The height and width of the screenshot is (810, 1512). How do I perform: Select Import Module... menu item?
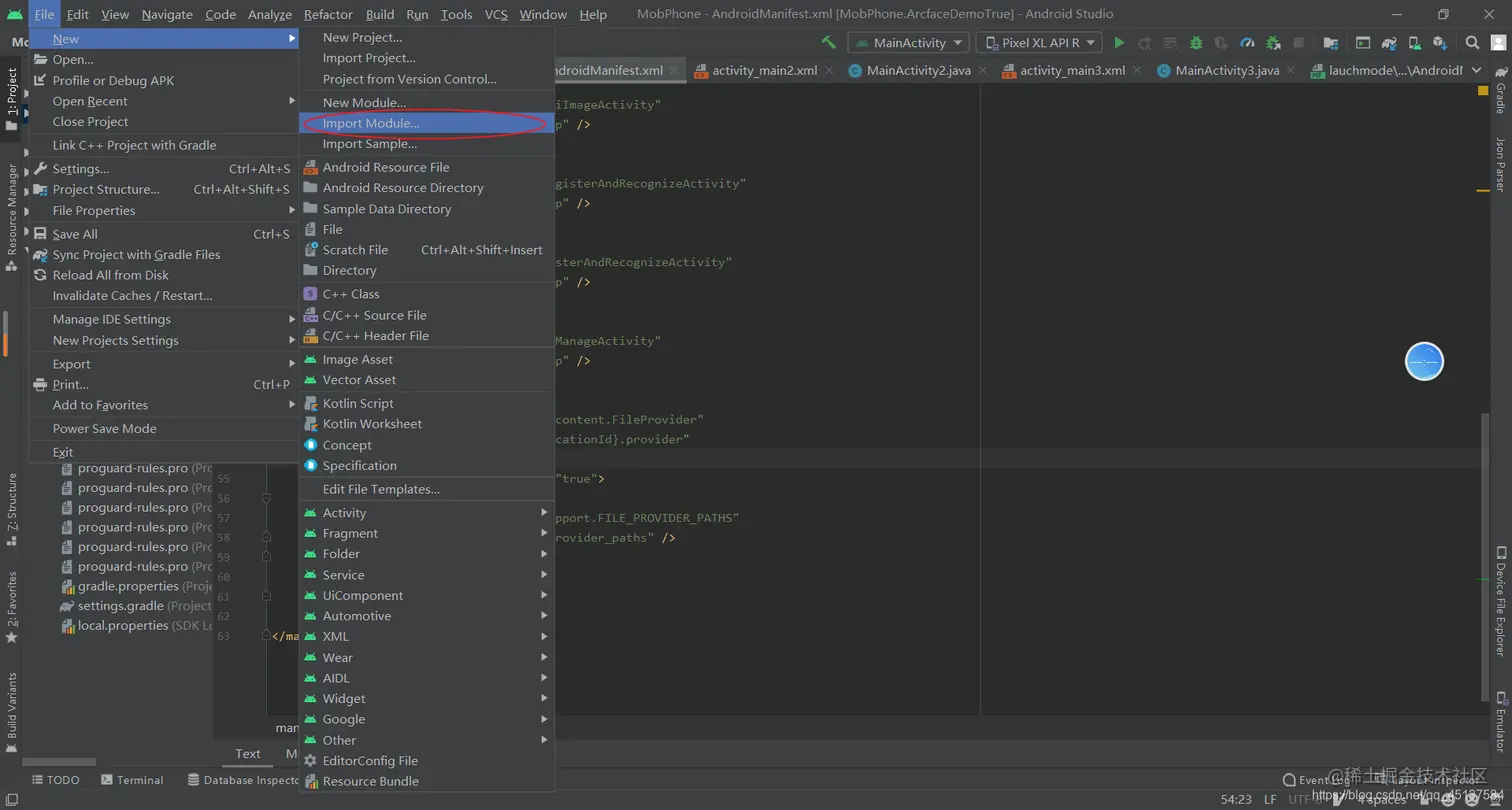[426, 123]
